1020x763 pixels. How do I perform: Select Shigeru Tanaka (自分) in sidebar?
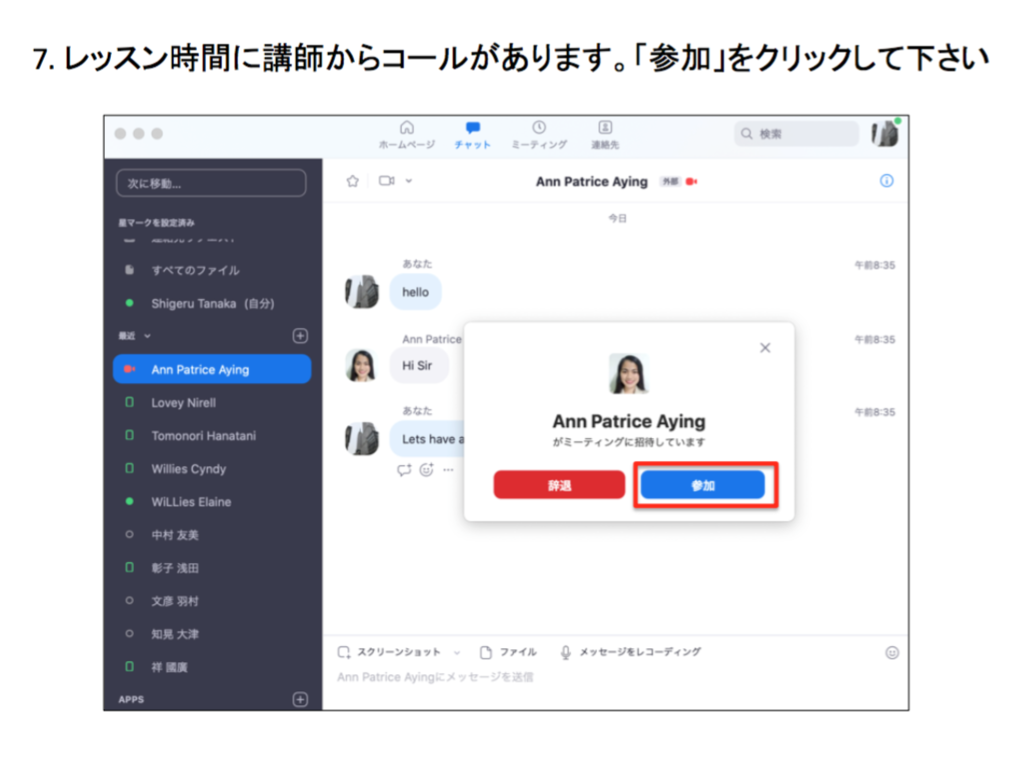pyautogui.click(x=212, y=303)
